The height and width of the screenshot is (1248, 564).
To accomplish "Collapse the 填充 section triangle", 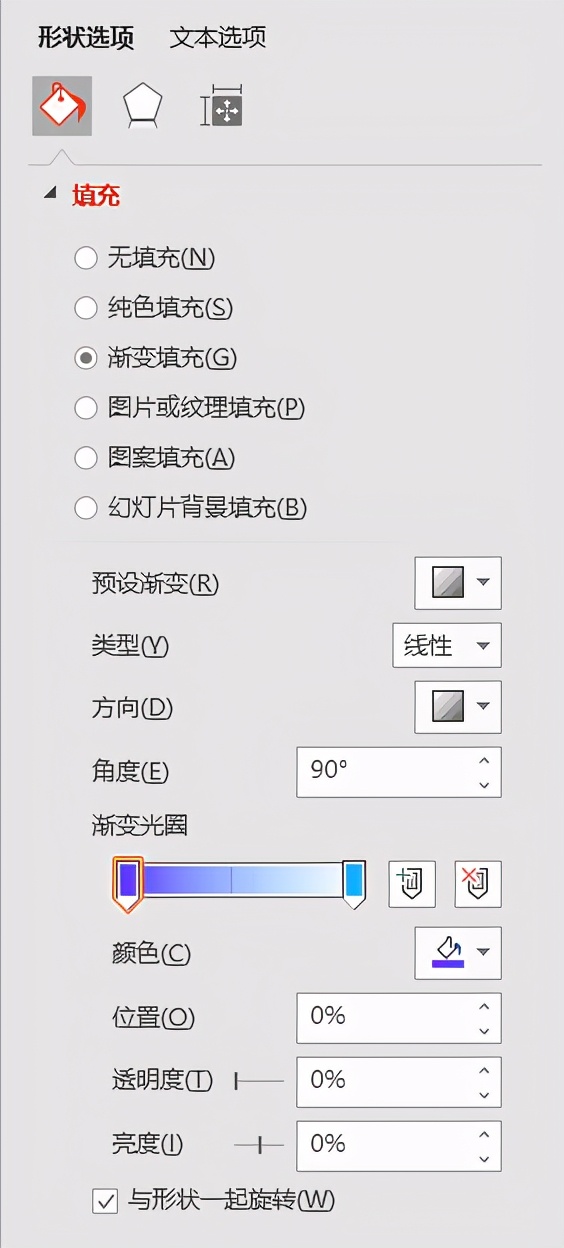I will coord(50,195).
